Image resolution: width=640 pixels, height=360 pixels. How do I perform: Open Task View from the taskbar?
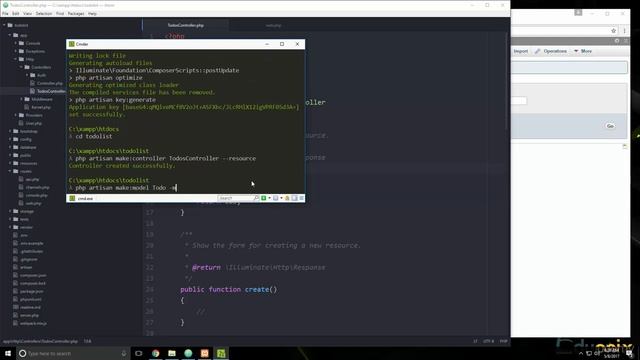139,353
